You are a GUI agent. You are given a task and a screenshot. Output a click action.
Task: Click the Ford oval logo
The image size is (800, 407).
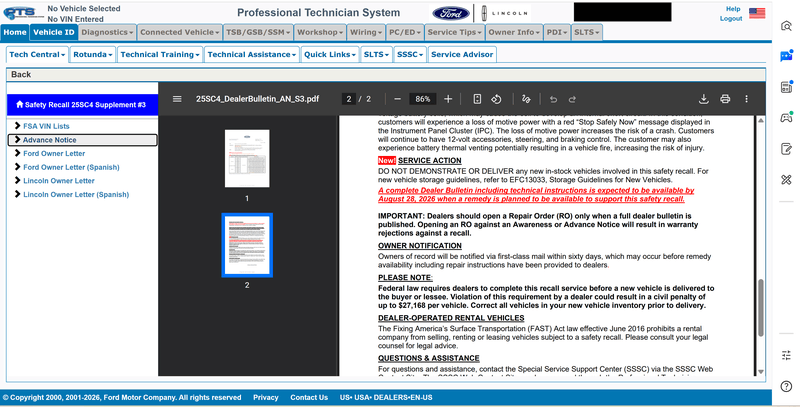(x=451, y=13)
